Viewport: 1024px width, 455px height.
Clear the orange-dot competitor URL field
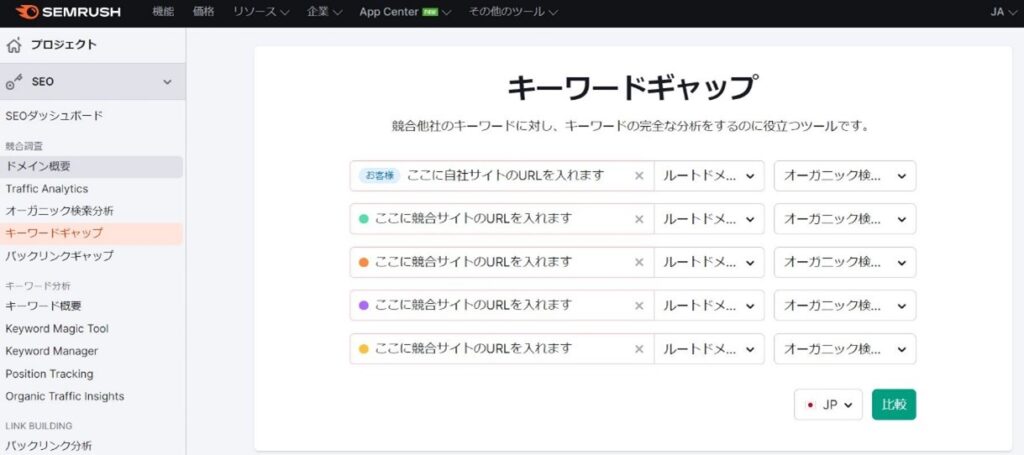639,262
